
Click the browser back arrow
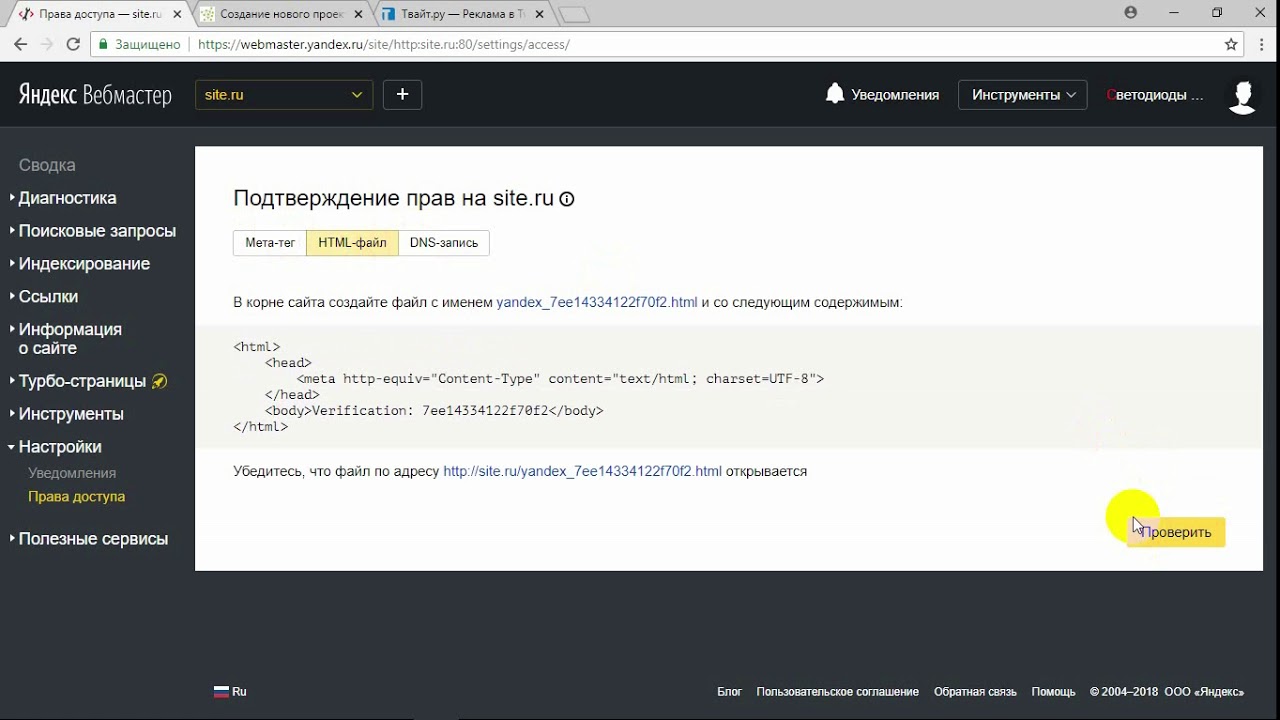pos(20,44)
